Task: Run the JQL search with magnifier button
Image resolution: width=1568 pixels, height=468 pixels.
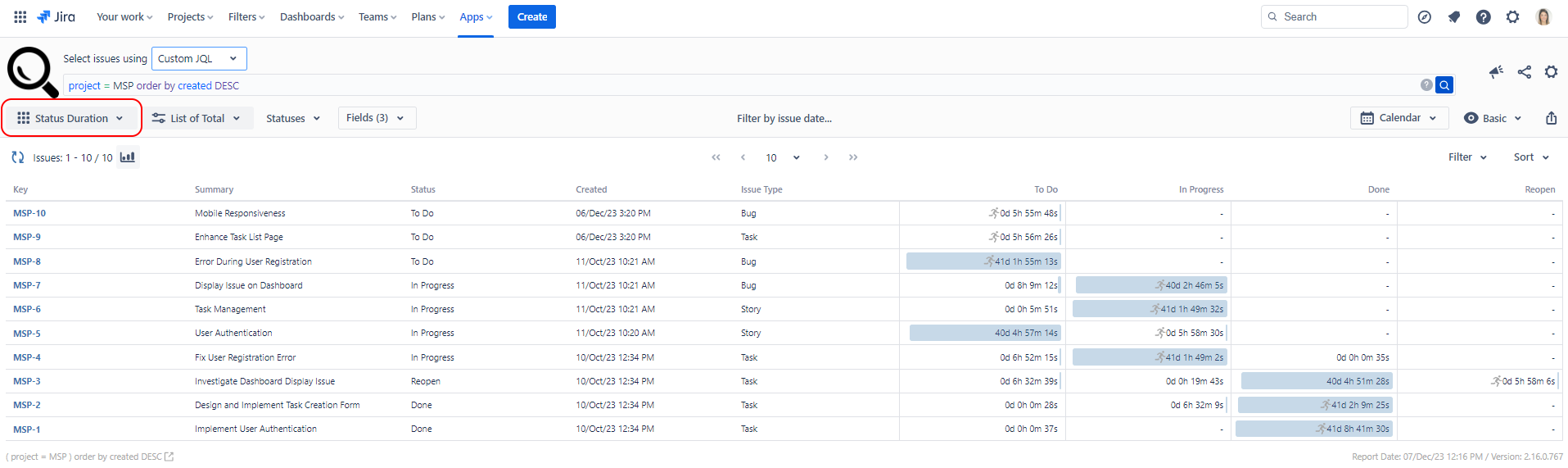Action: [x=1444, y=85]
